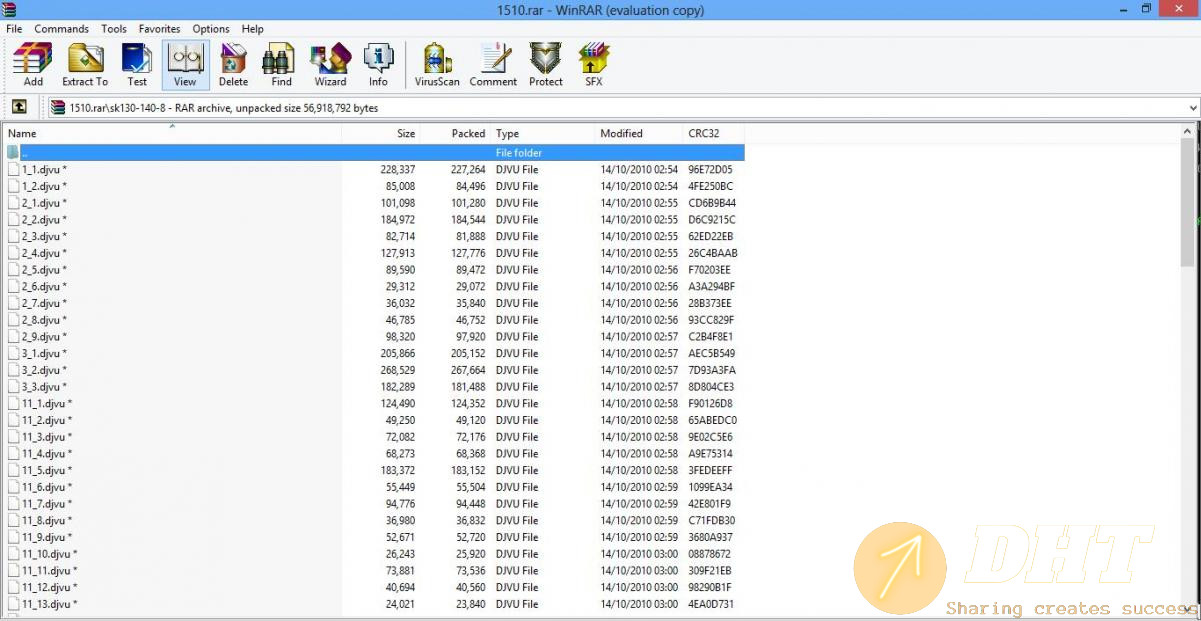Select file 3_1.djvu
The height and width of the screenshot is (621, 1201).
pos(44,353)
